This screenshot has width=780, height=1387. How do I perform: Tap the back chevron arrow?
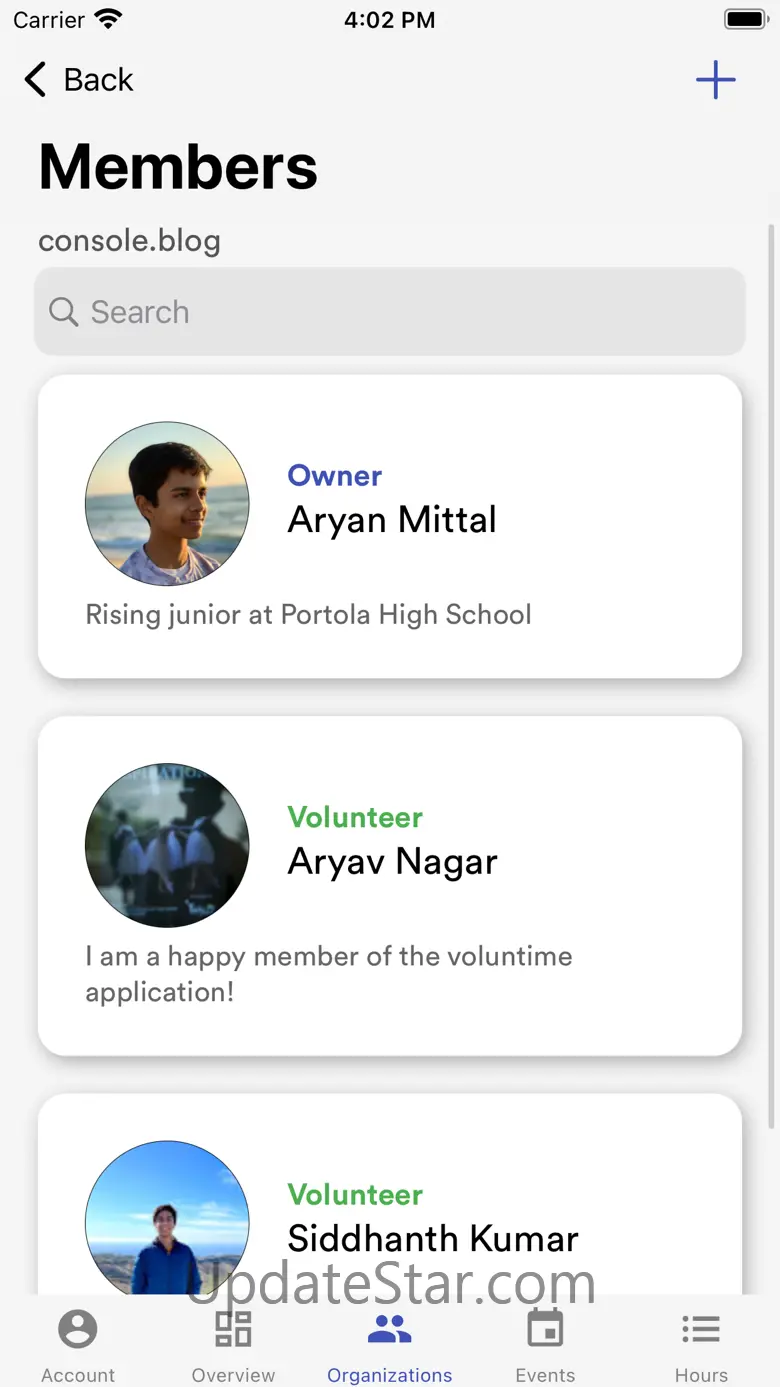[x=35, y=80]
